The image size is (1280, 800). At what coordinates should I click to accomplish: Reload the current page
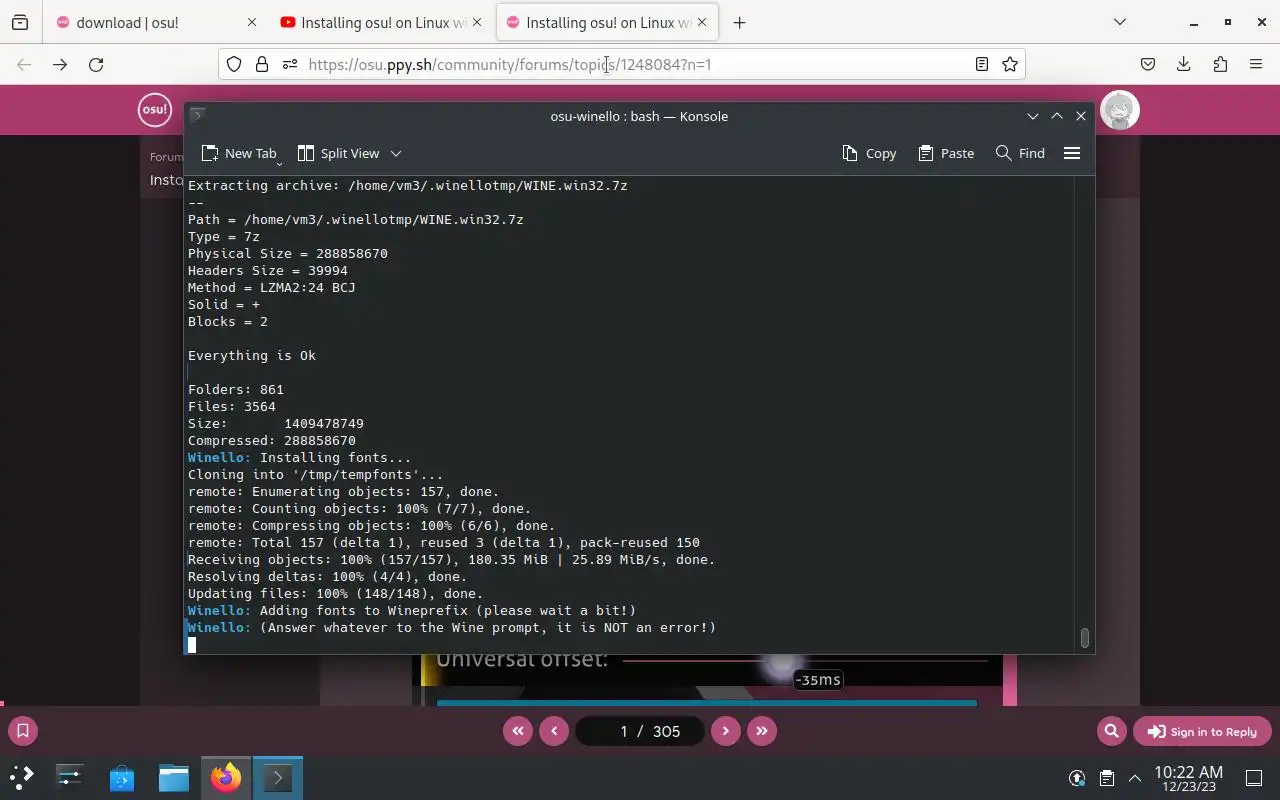pyautogui.click(x=96, y=64)
